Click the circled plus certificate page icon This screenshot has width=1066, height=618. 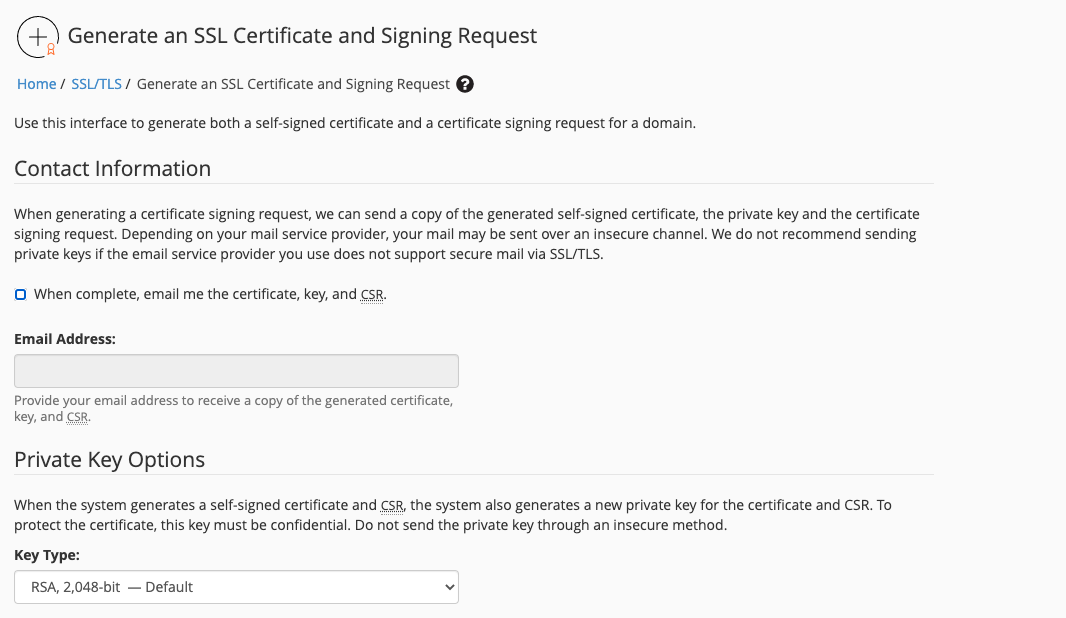(37, 37)
